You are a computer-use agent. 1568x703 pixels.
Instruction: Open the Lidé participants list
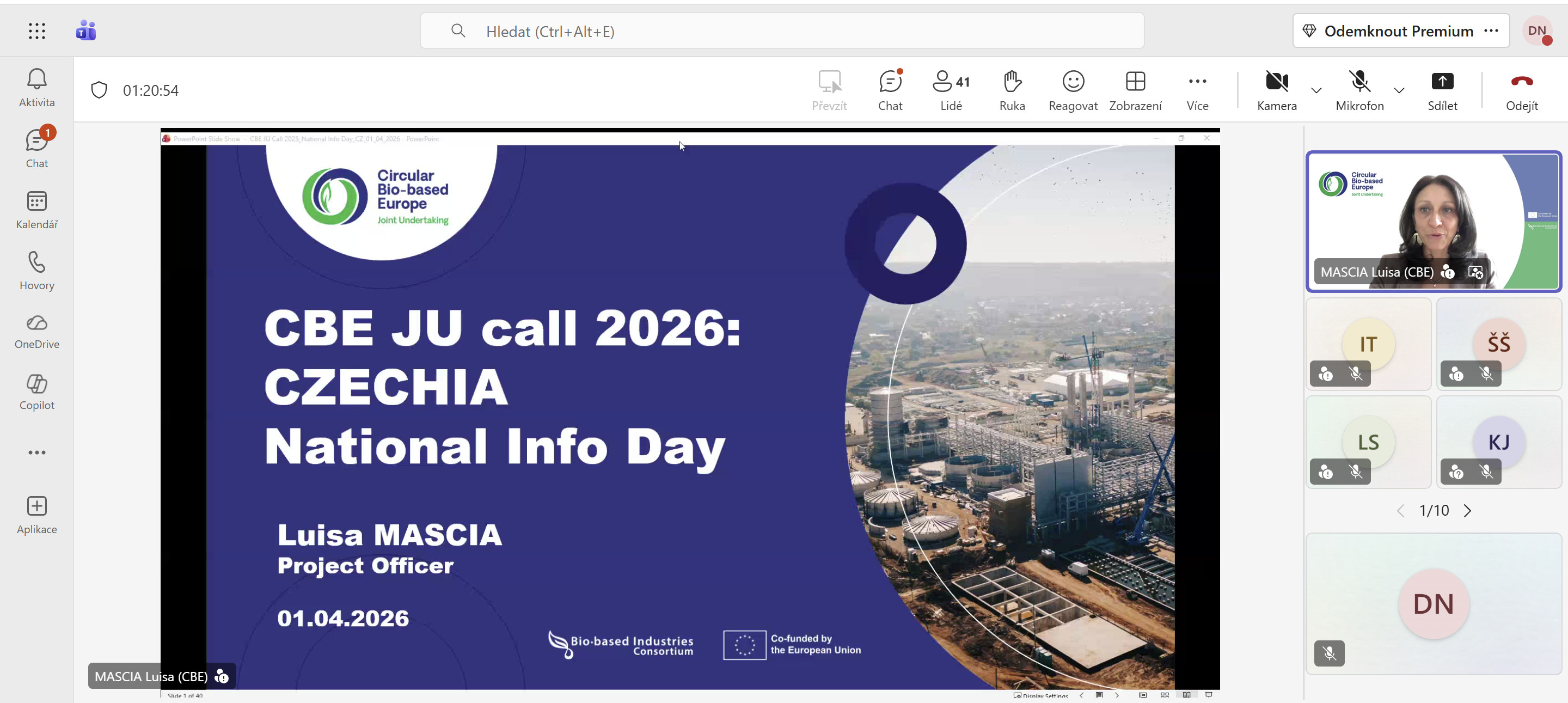(951, 89)
